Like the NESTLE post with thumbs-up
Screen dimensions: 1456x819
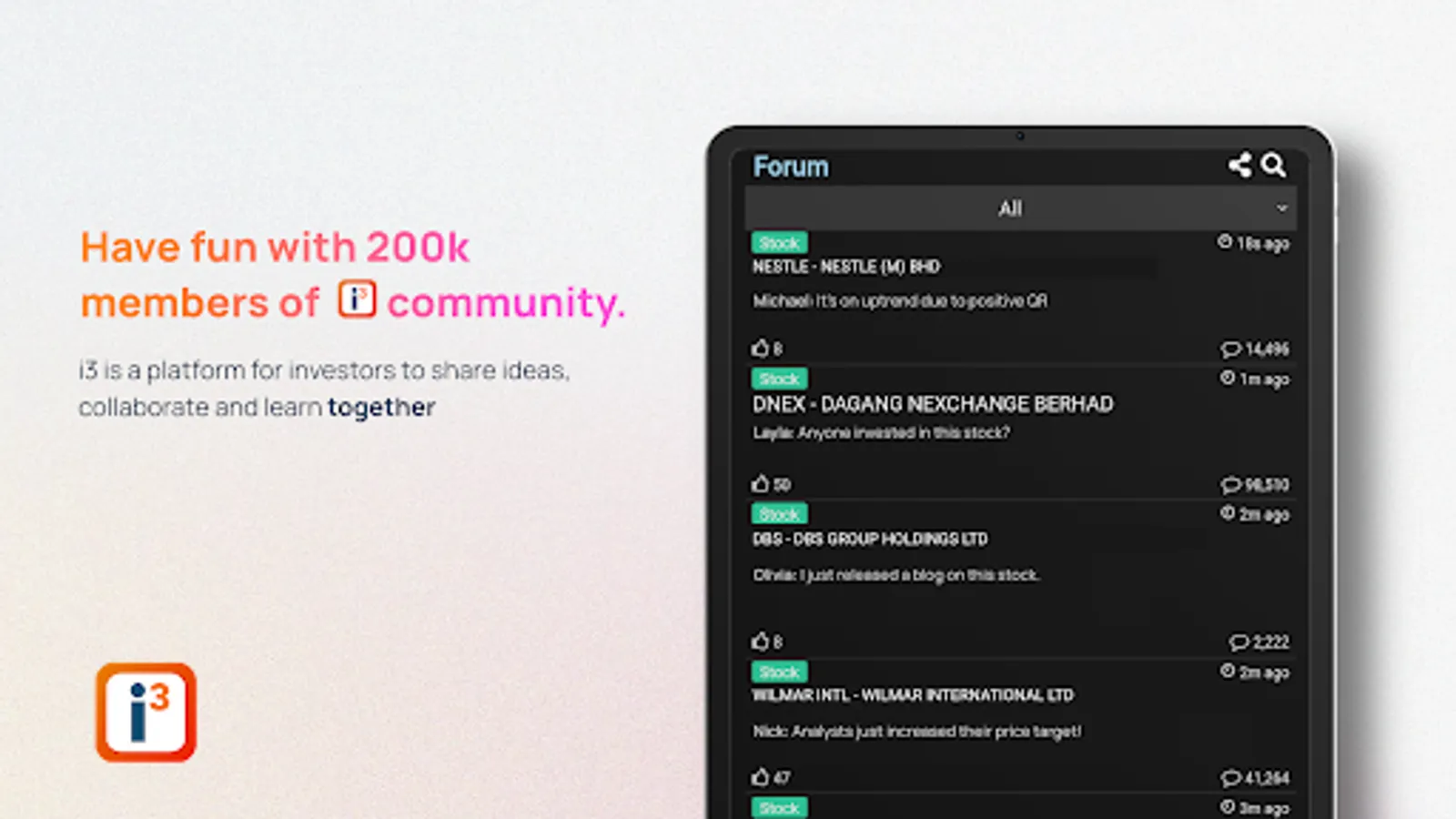click(760, 348)
